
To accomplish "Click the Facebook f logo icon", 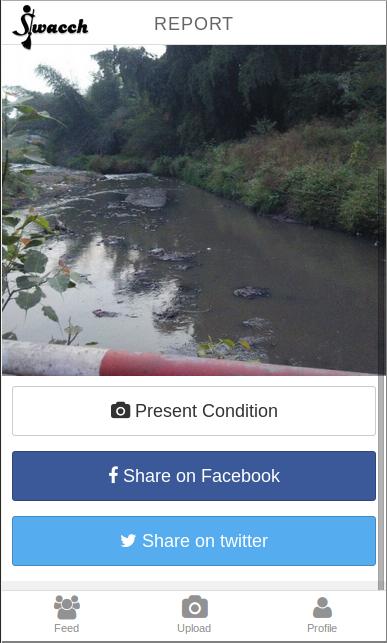I will click(114, 476).
